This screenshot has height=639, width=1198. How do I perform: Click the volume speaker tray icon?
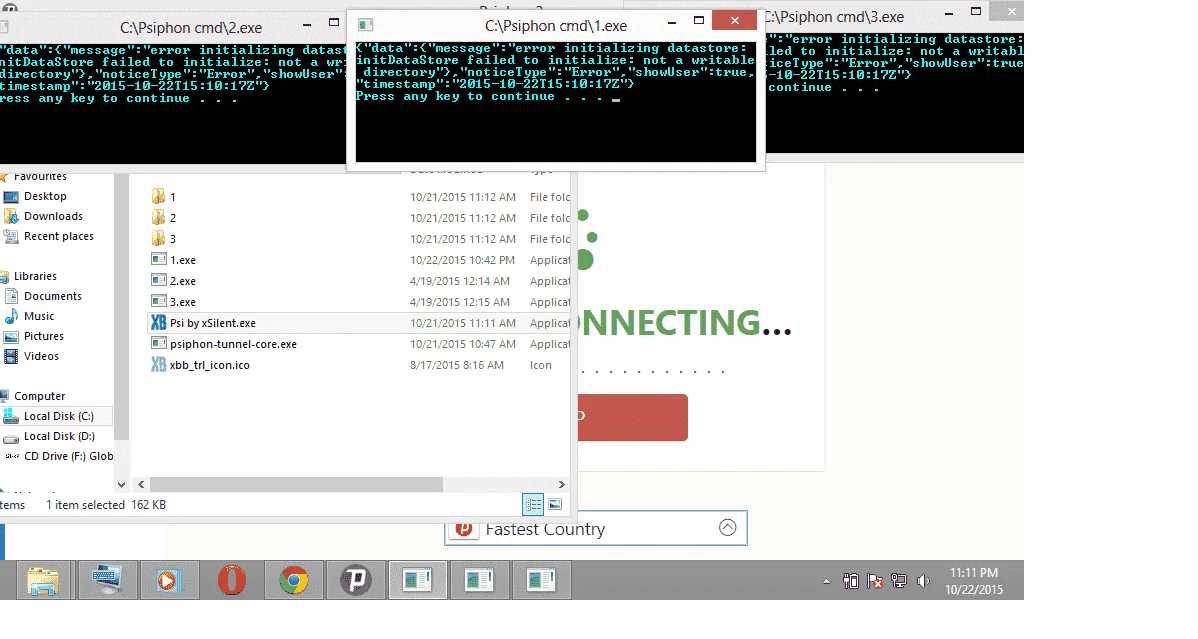[923, 582]
